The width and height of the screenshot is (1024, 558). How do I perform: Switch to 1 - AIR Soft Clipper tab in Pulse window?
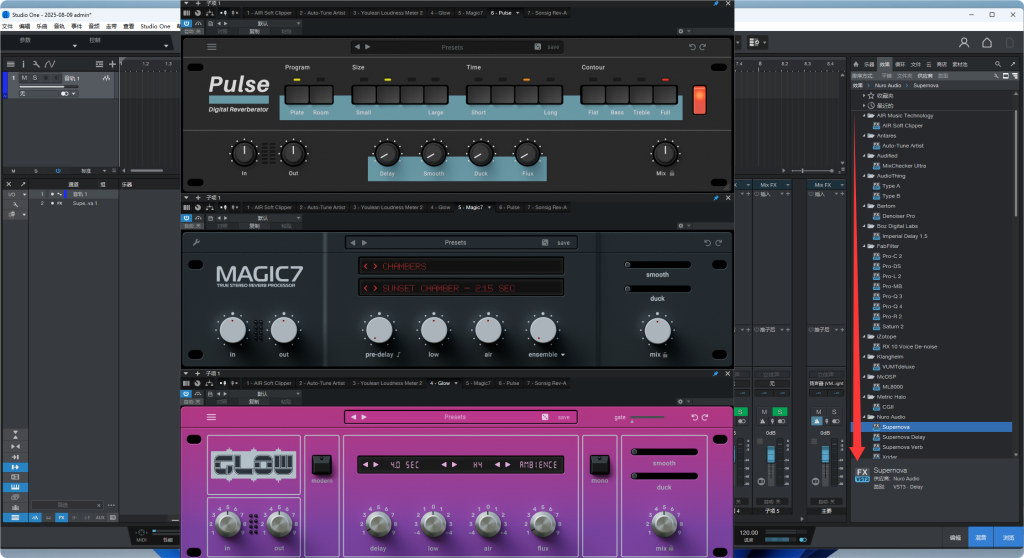tap(269, 12)
